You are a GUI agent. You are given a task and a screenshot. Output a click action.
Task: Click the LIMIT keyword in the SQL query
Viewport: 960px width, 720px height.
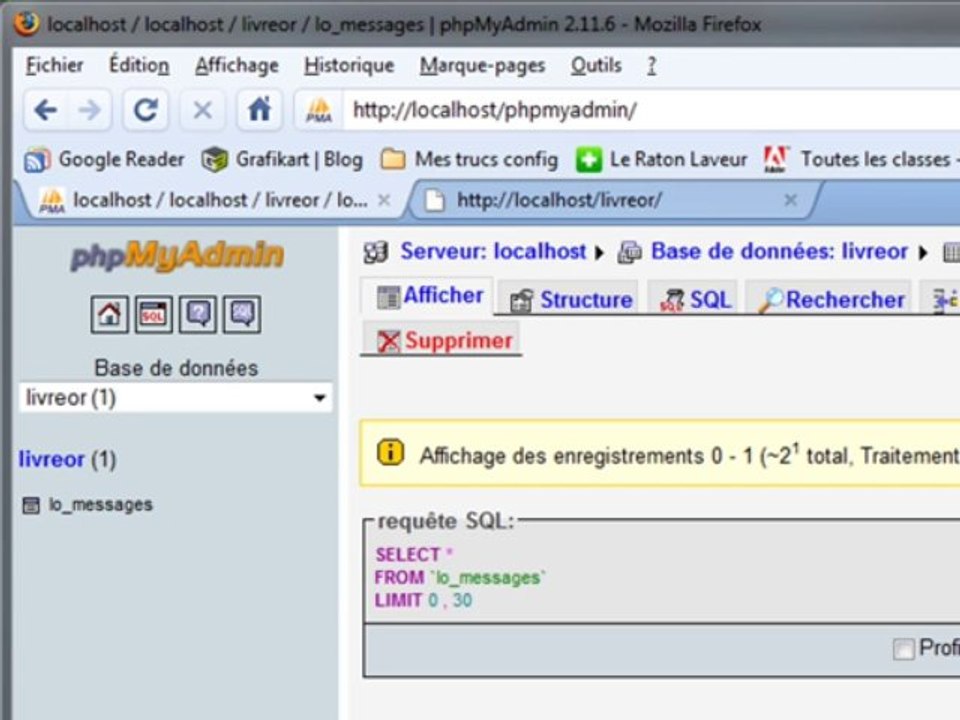tap(399, 601)
